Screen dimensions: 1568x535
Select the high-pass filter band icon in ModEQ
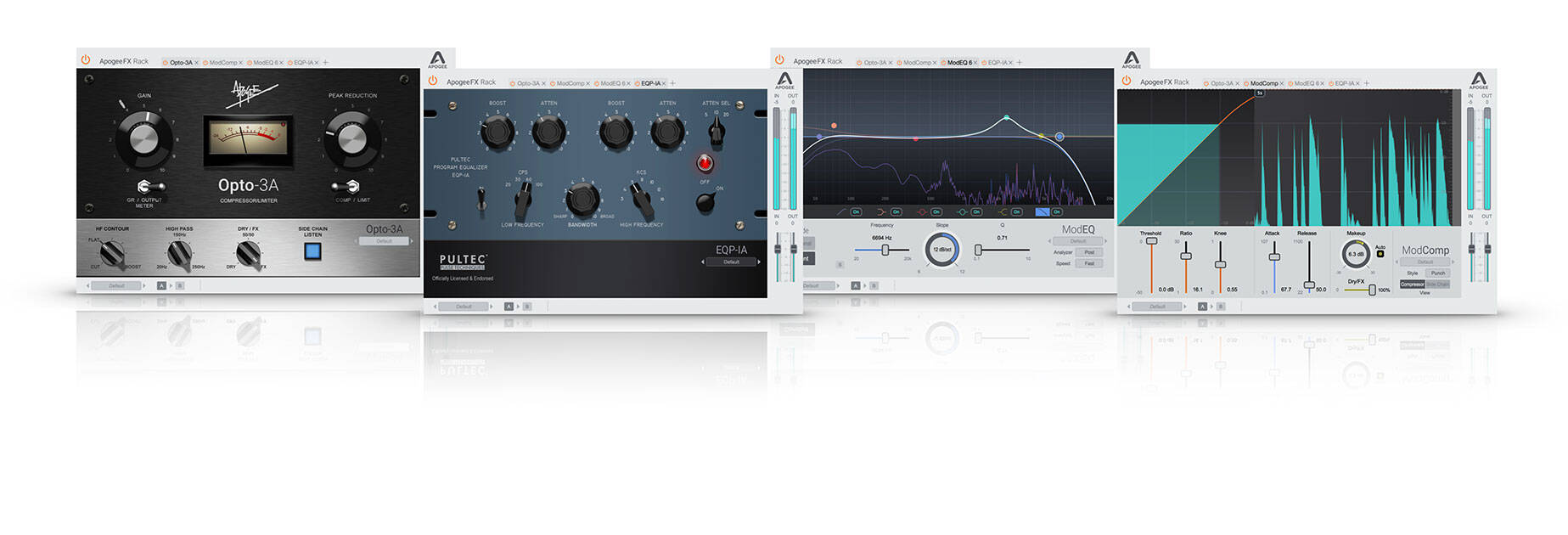pyautogui.click(x=841, y=212)
